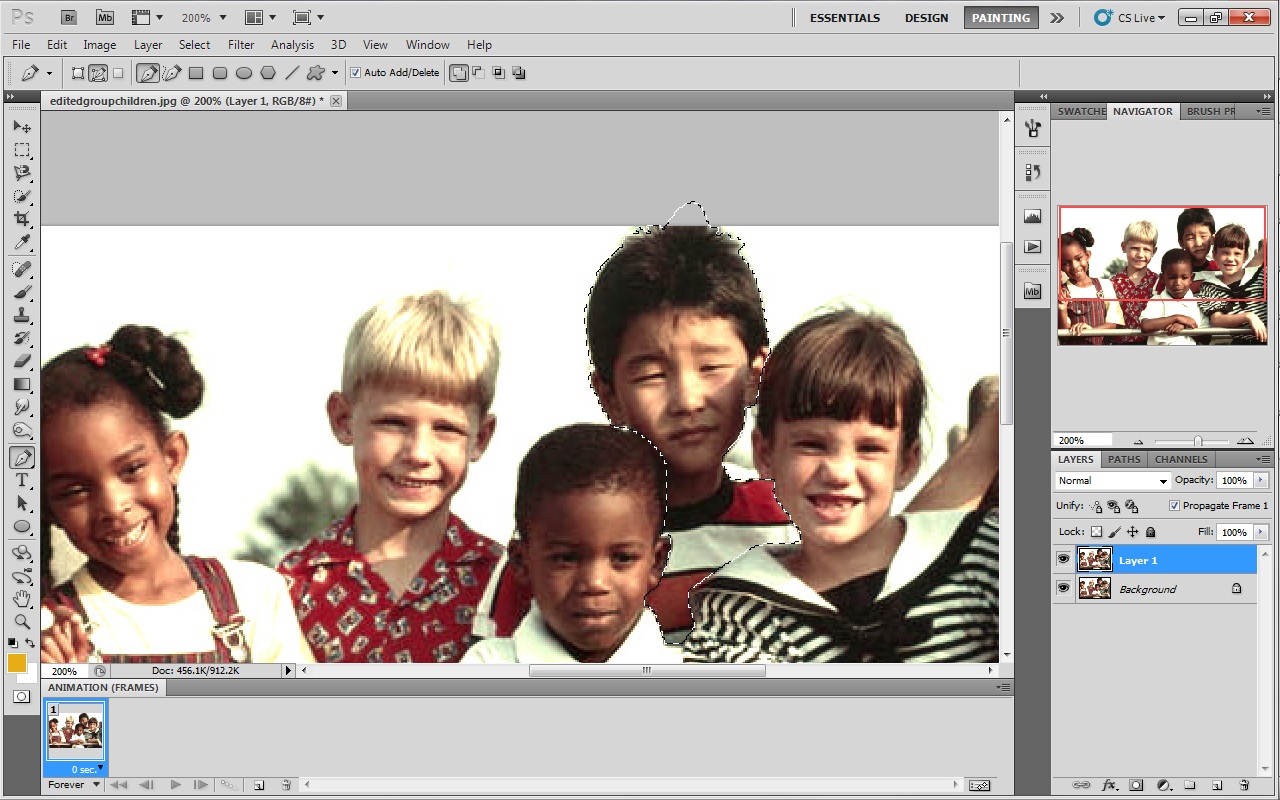The width and height of the screenshot is (1280, 800).
Task: Toggle Quick Mask mode
Action: 21,695
